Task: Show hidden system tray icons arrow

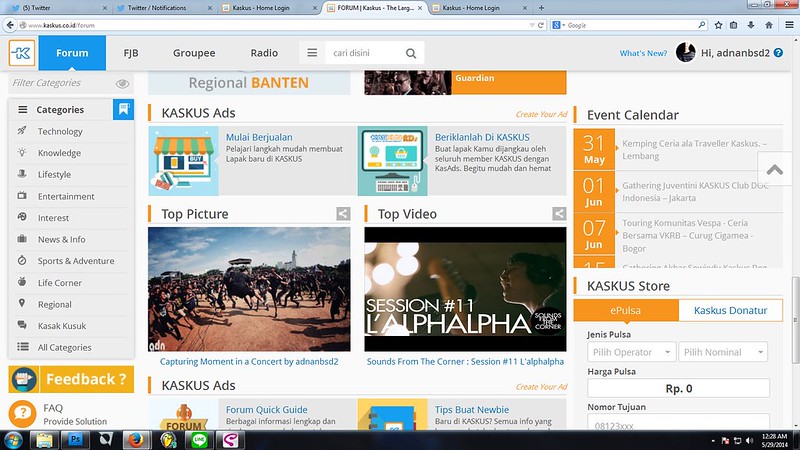Action: coord(713,441)
